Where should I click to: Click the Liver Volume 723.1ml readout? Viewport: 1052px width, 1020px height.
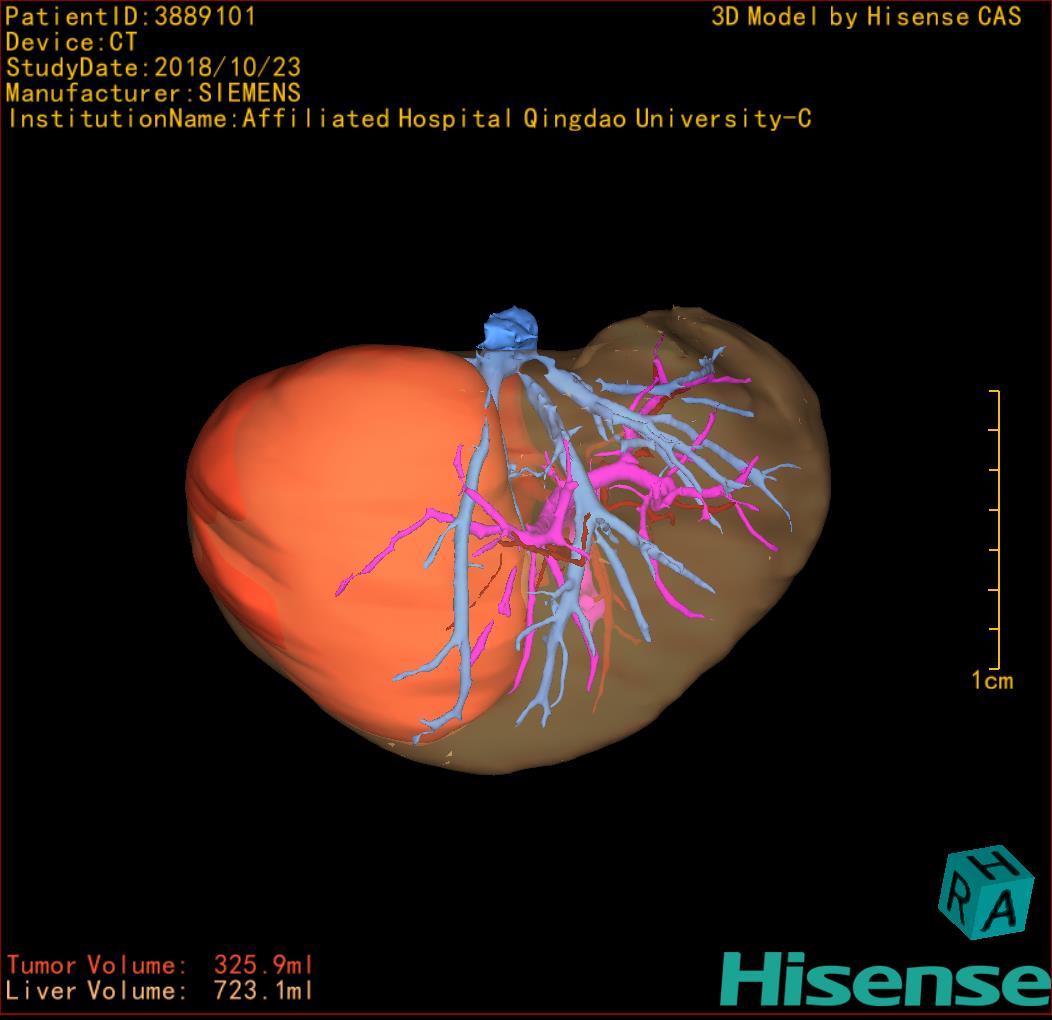[160, 990]
